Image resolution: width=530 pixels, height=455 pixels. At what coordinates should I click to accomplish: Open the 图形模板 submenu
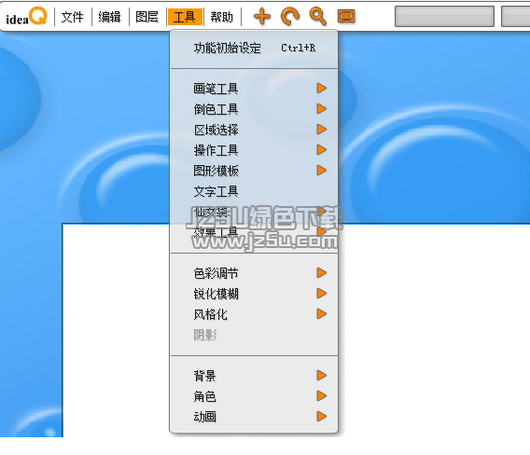tap(216, 171)
